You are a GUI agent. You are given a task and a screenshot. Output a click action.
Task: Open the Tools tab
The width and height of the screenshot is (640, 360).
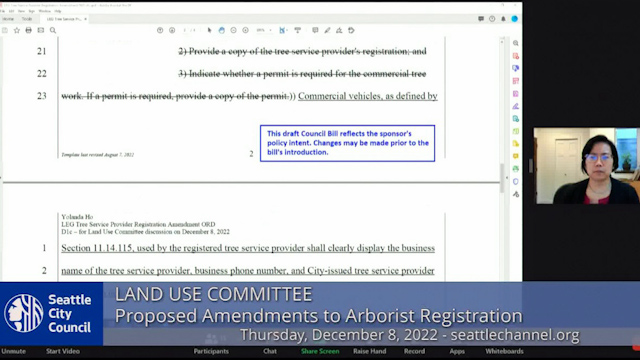click(27, 19)
